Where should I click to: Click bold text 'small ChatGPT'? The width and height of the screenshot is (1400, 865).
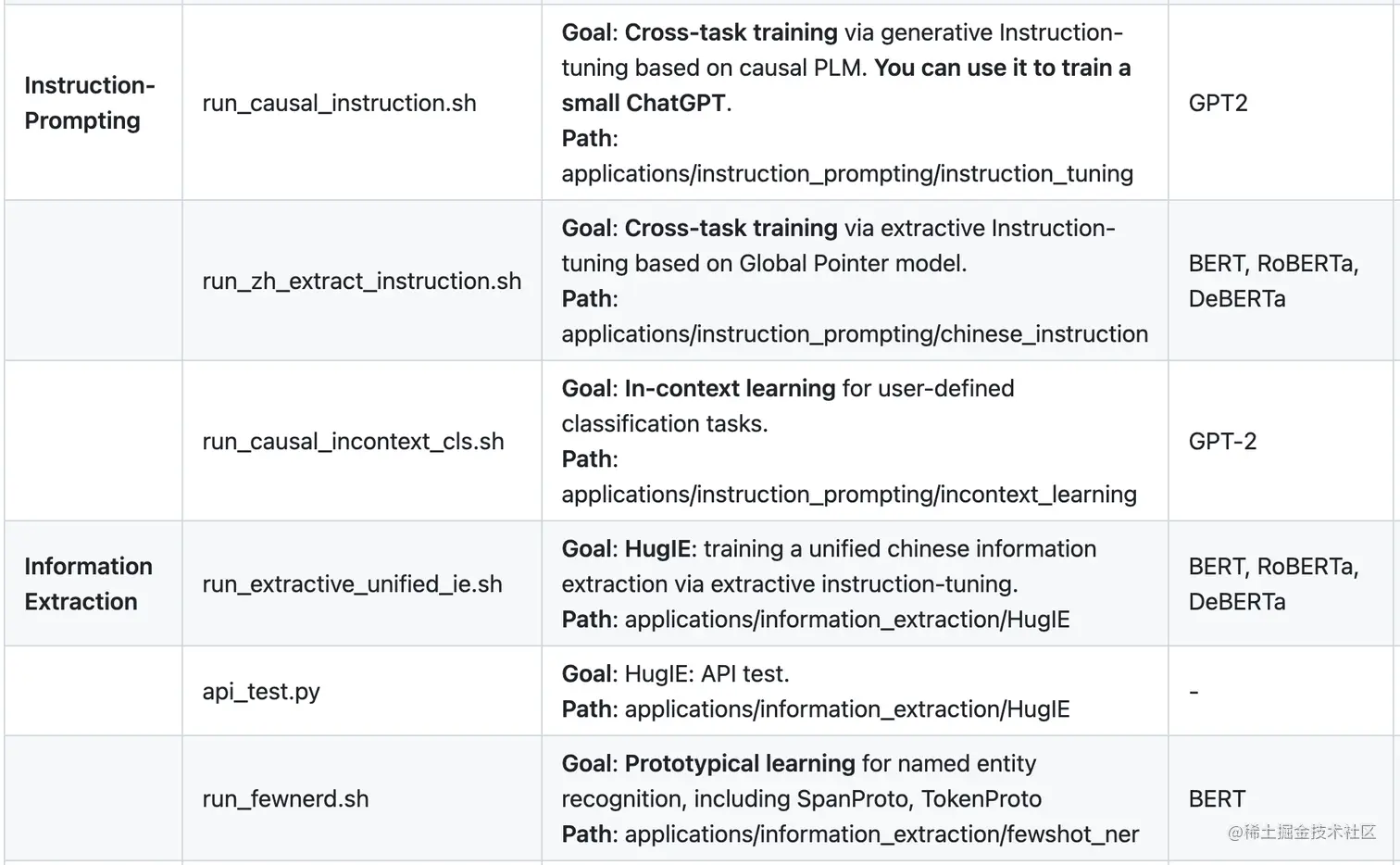click(643, 103)
